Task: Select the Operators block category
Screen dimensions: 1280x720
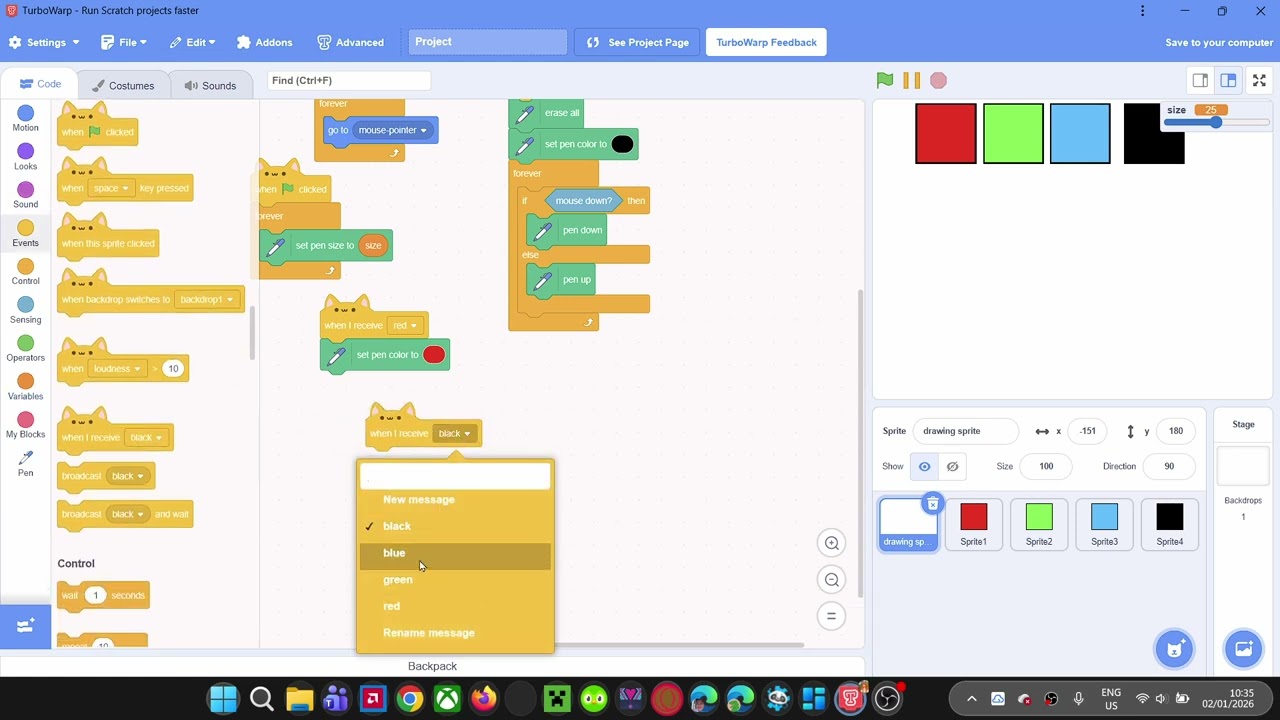Action: (x=25, y=349)
